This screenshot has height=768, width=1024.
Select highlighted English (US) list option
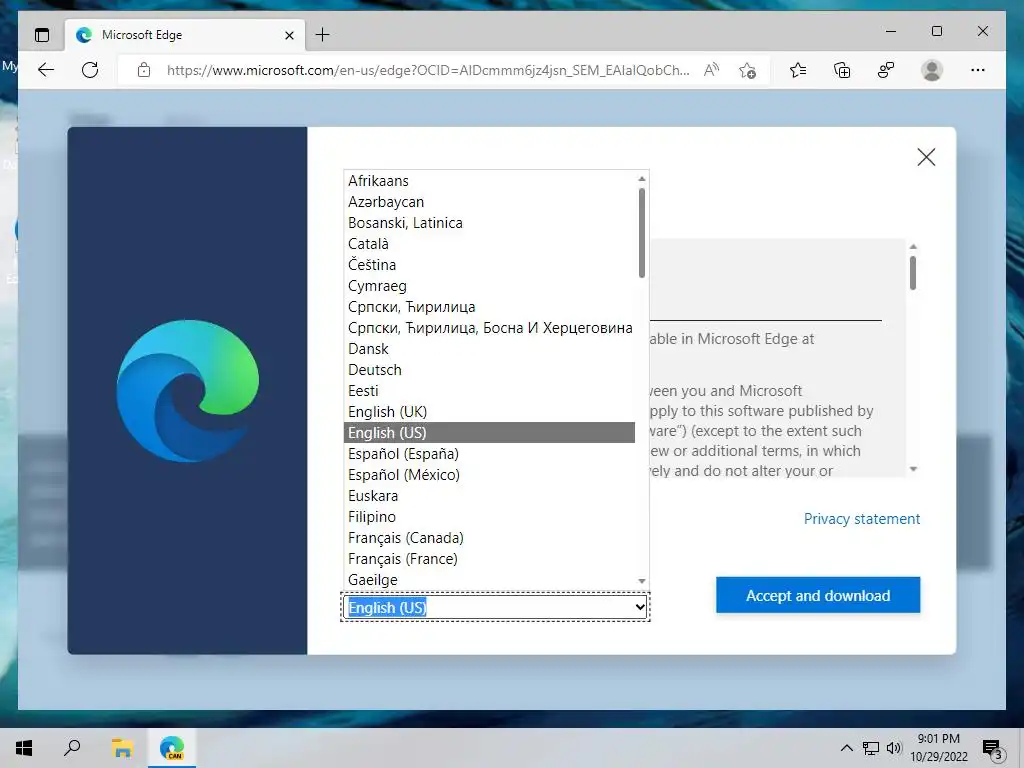click(489, 432)
